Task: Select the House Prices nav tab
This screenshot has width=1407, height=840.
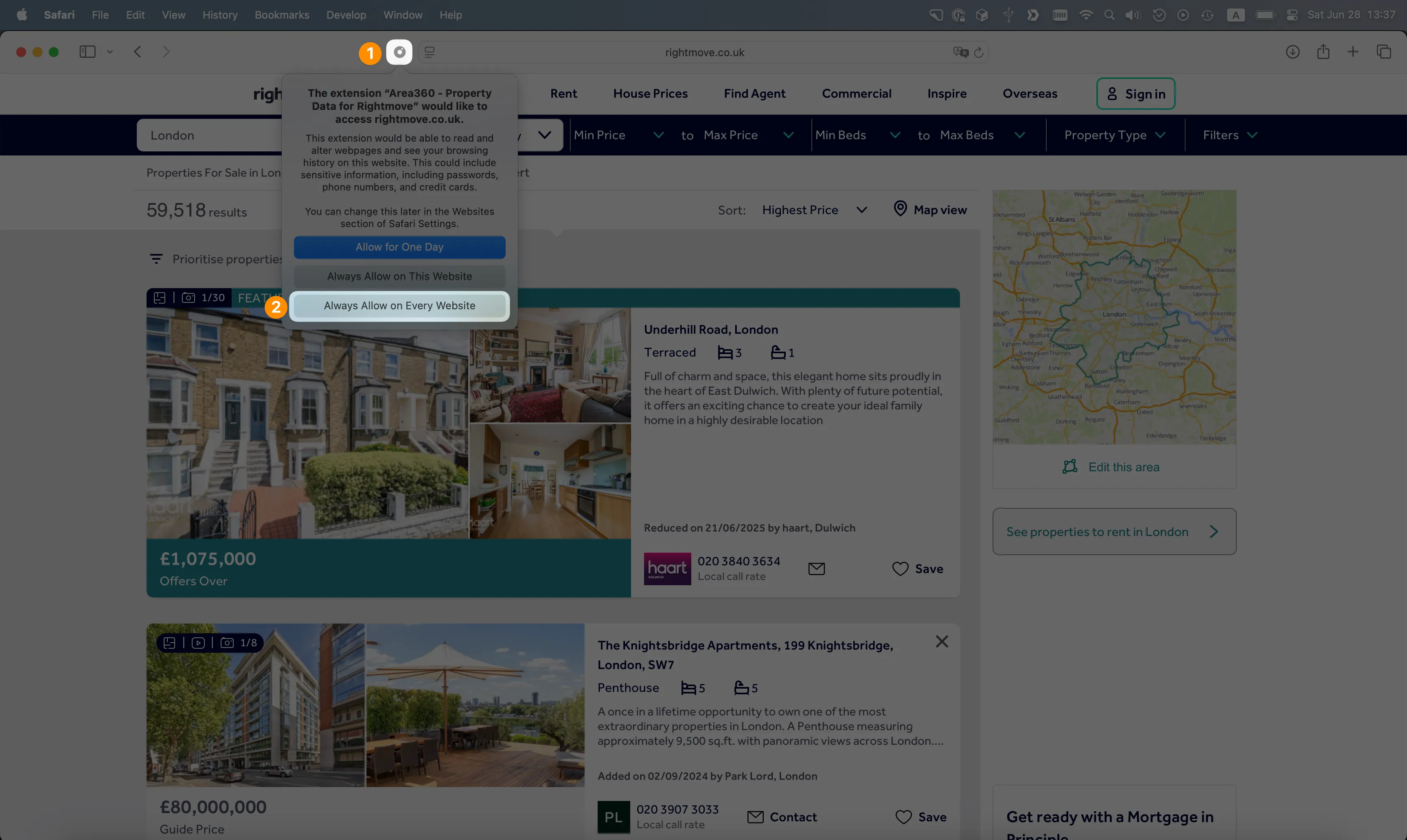Action: [x=650, y=93]
